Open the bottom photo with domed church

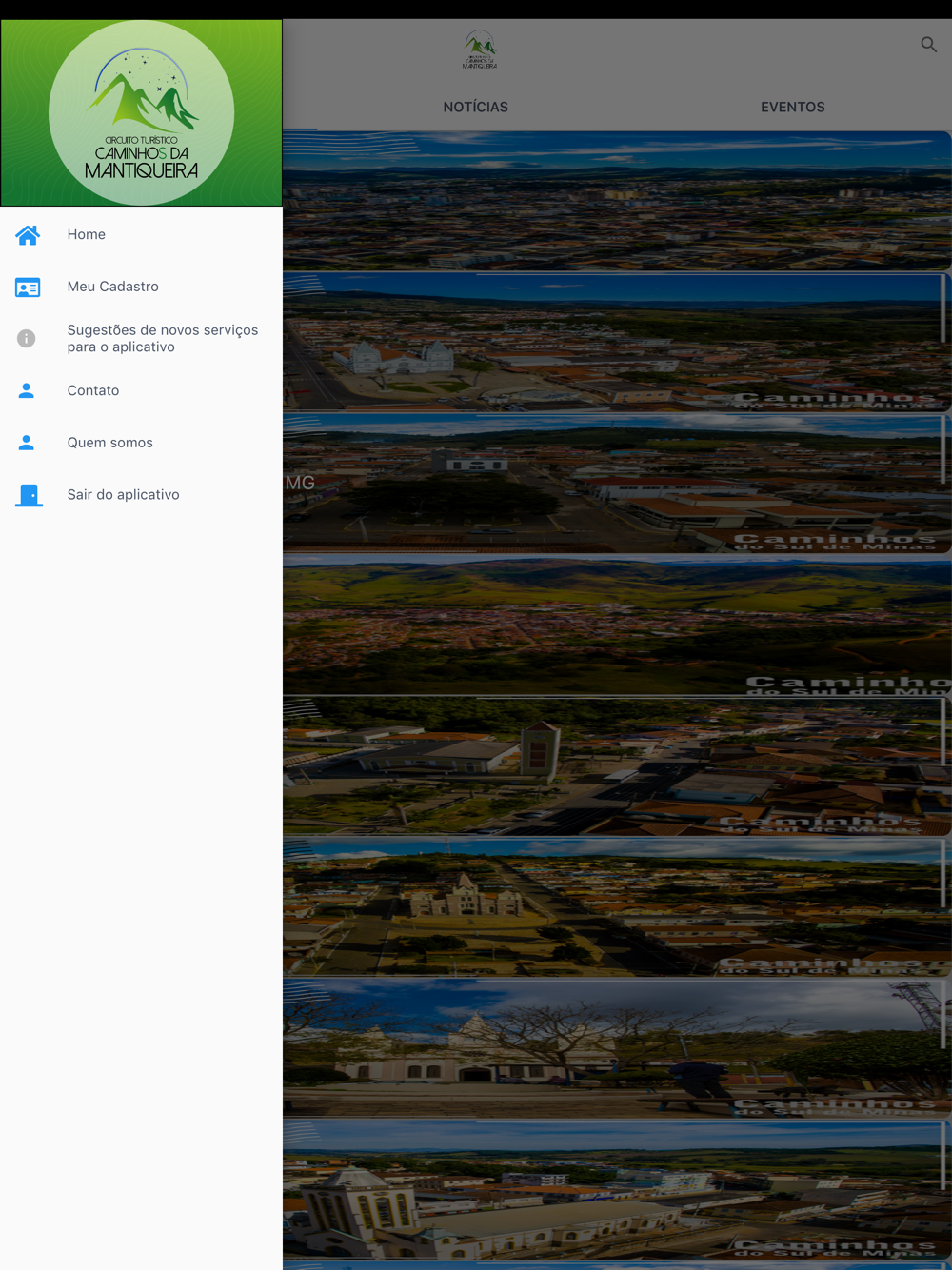[616, 1190]
